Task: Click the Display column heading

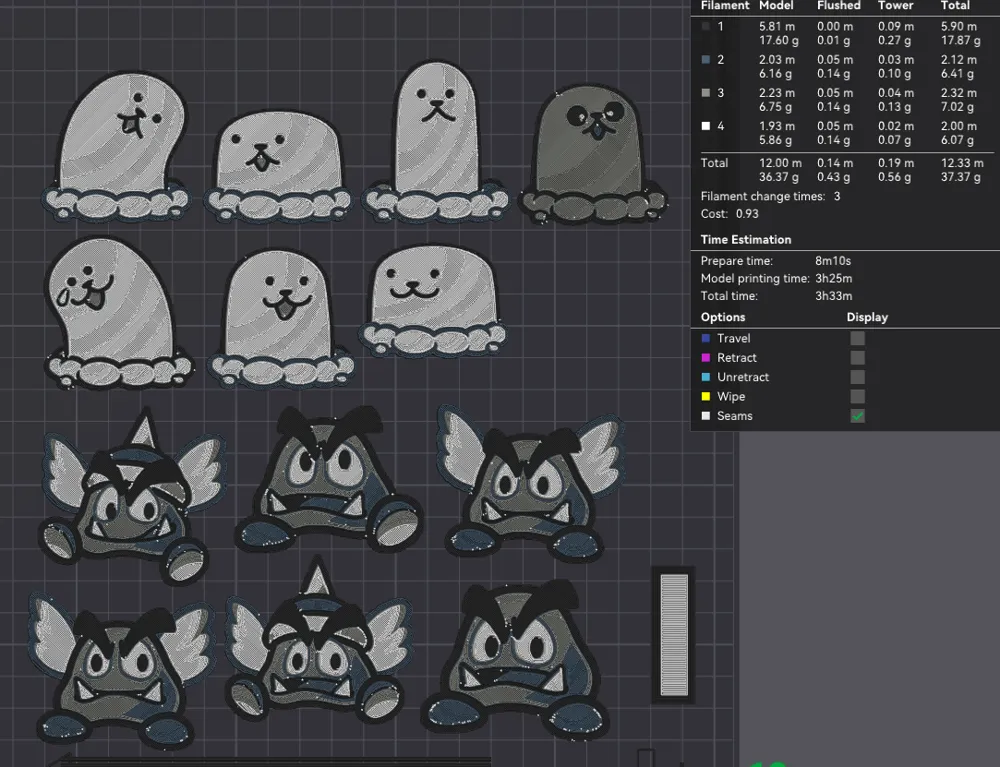Action: 867,317
